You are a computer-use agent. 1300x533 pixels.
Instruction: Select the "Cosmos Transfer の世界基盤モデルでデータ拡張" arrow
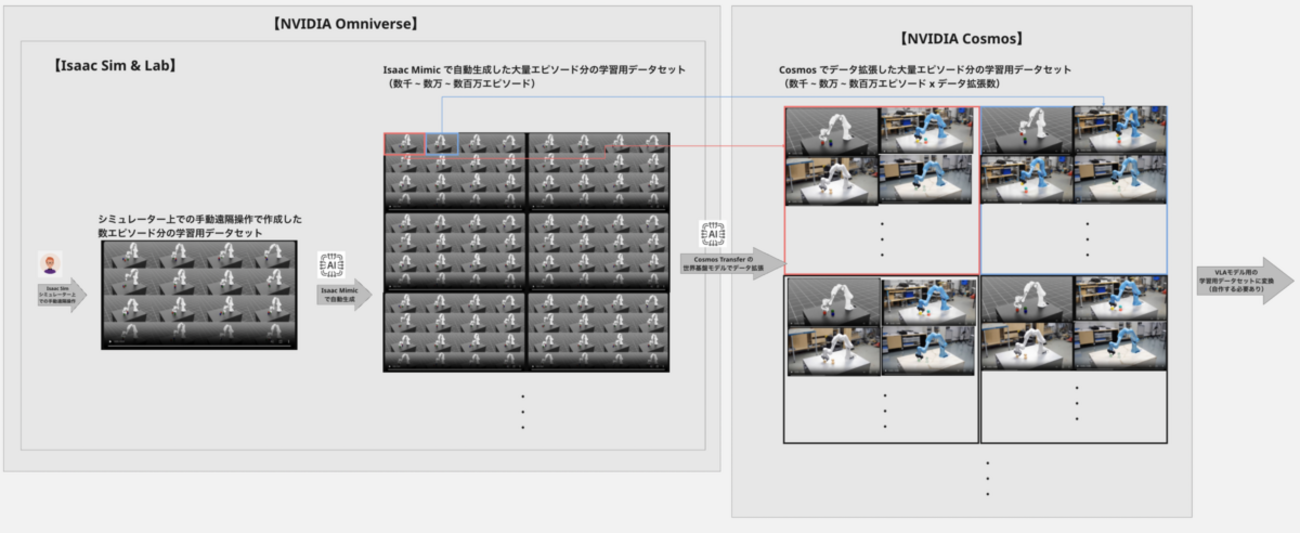tap(733, 264)
